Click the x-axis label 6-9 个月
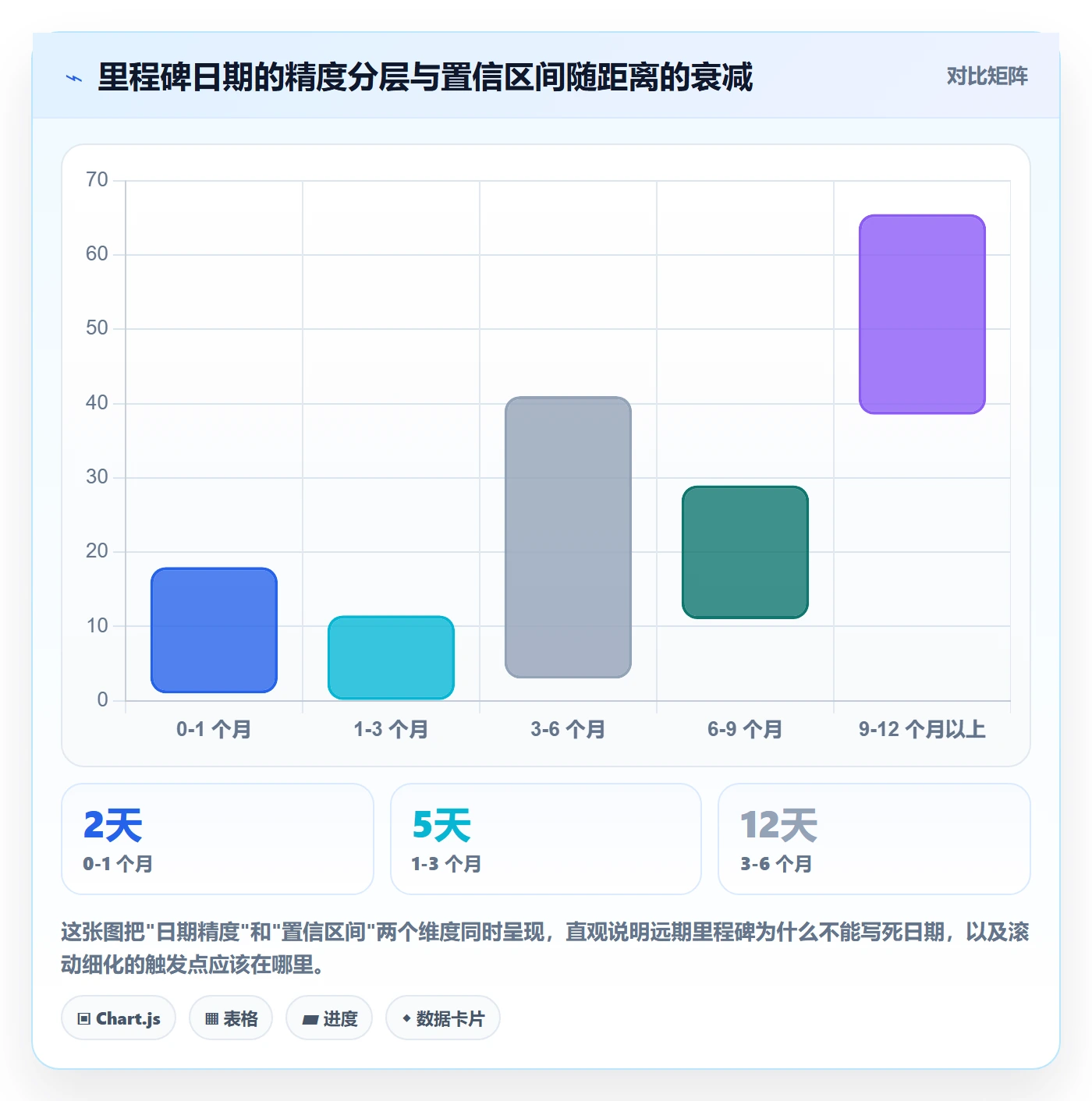 click(745, 730)
